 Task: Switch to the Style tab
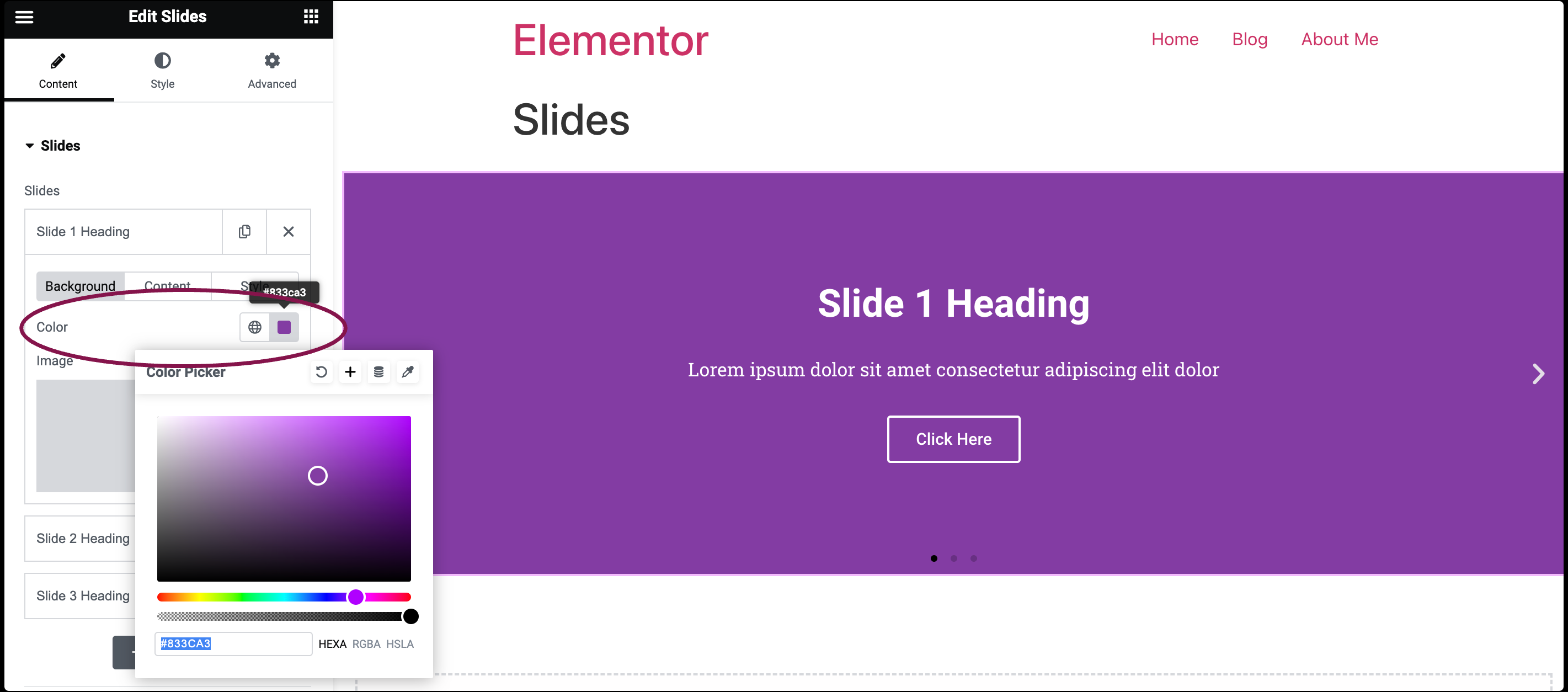(x=162, y=70)
